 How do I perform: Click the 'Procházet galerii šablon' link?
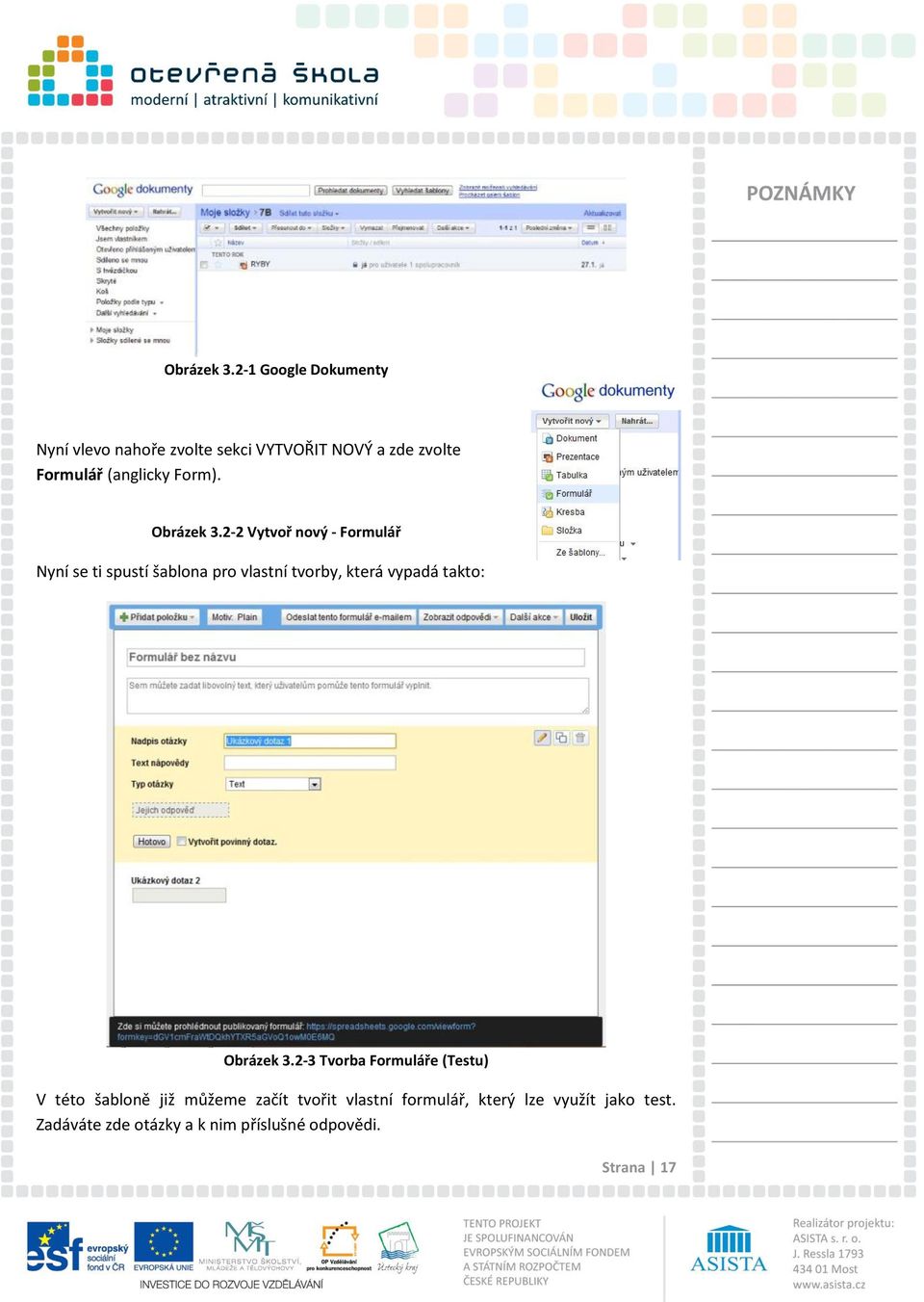[x=489, y=195]
